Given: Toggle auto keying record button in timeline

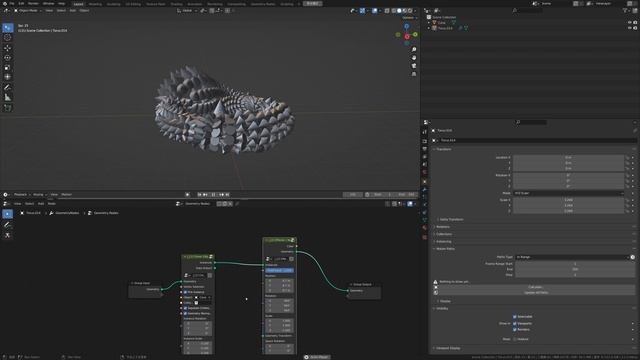Looking at the screenshot, I should tap(187, 195).
